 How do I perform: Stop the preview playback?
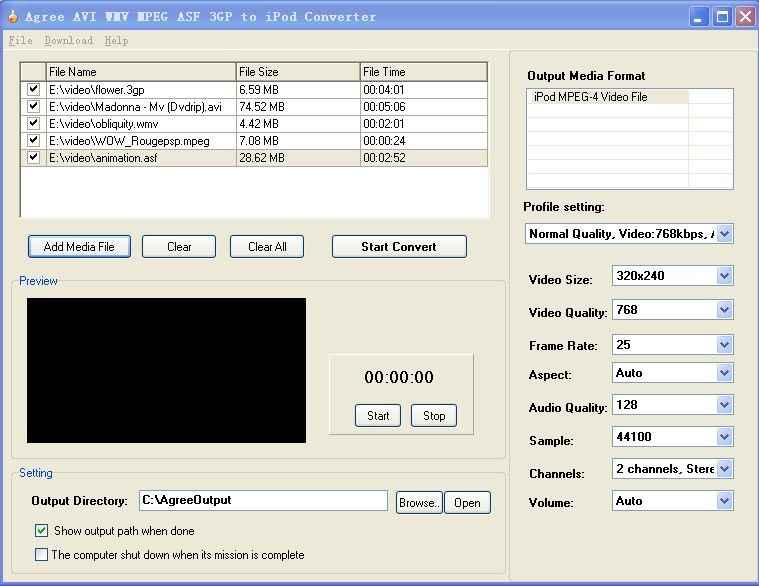(434, 416)
